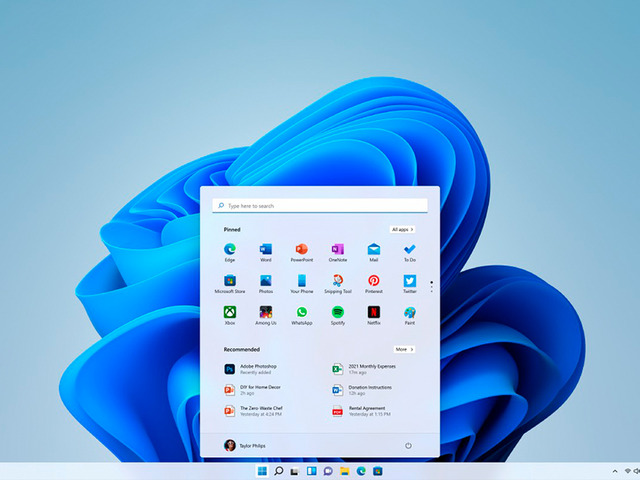
Task: Click the power button icon
Action: [408, 445]
